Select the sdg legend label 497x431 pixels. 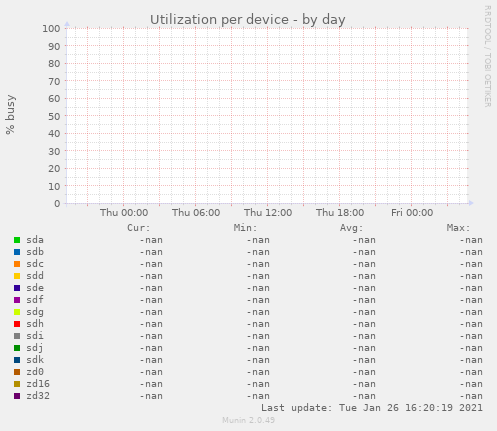[x=35, y=312]
